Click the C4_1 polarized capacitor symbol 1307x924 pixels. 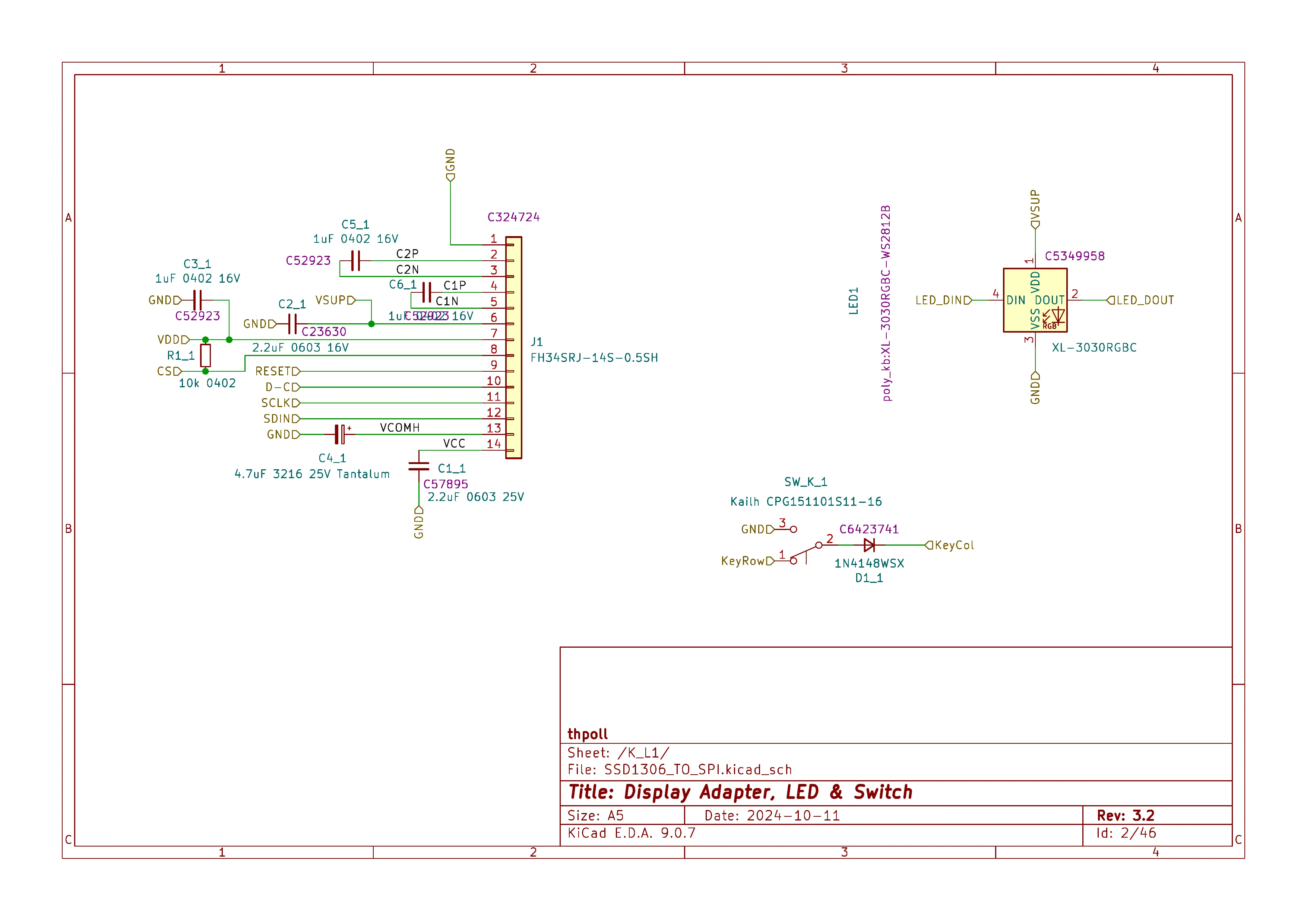pyautogui.click(x=340, y=434)
